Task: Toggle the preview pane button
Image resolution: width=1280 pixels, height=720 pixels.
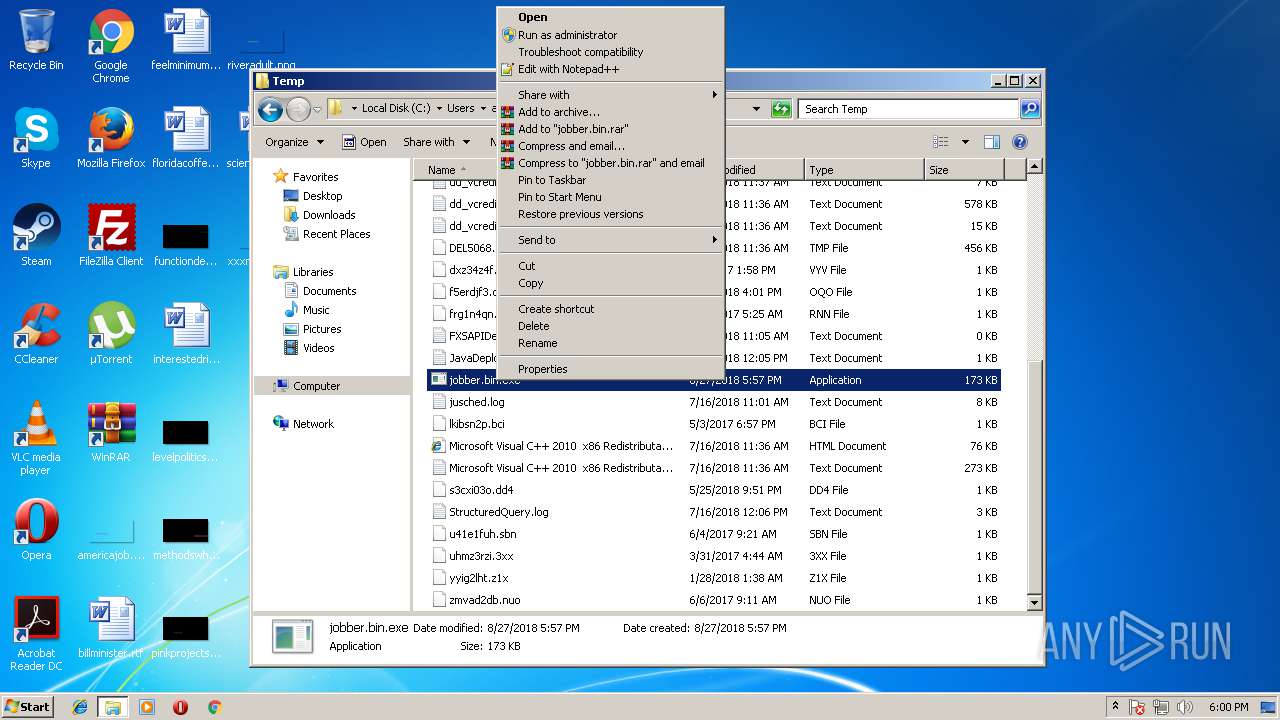Action: point(991,142)
